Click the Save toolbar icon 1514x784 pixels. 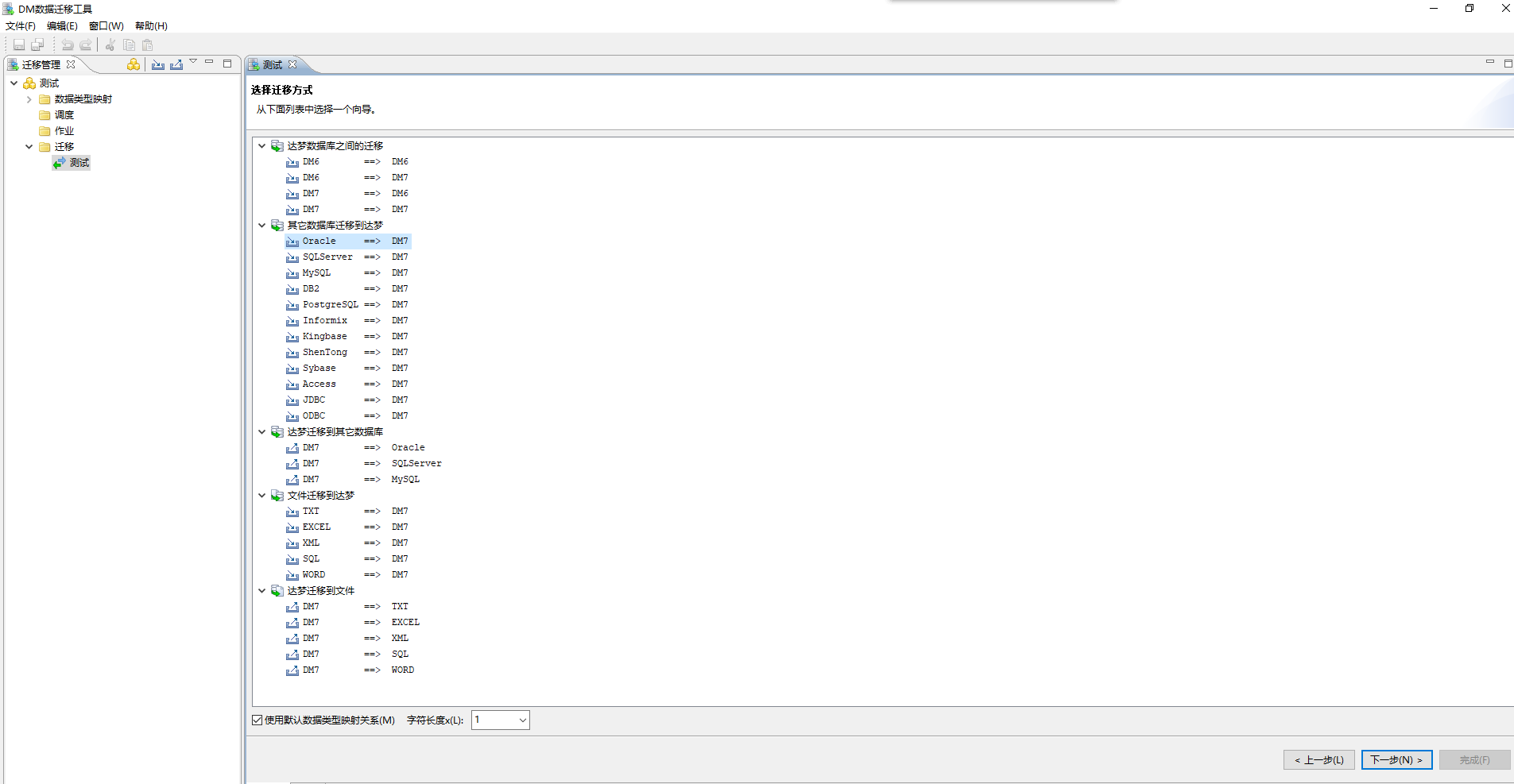[19, 45]
